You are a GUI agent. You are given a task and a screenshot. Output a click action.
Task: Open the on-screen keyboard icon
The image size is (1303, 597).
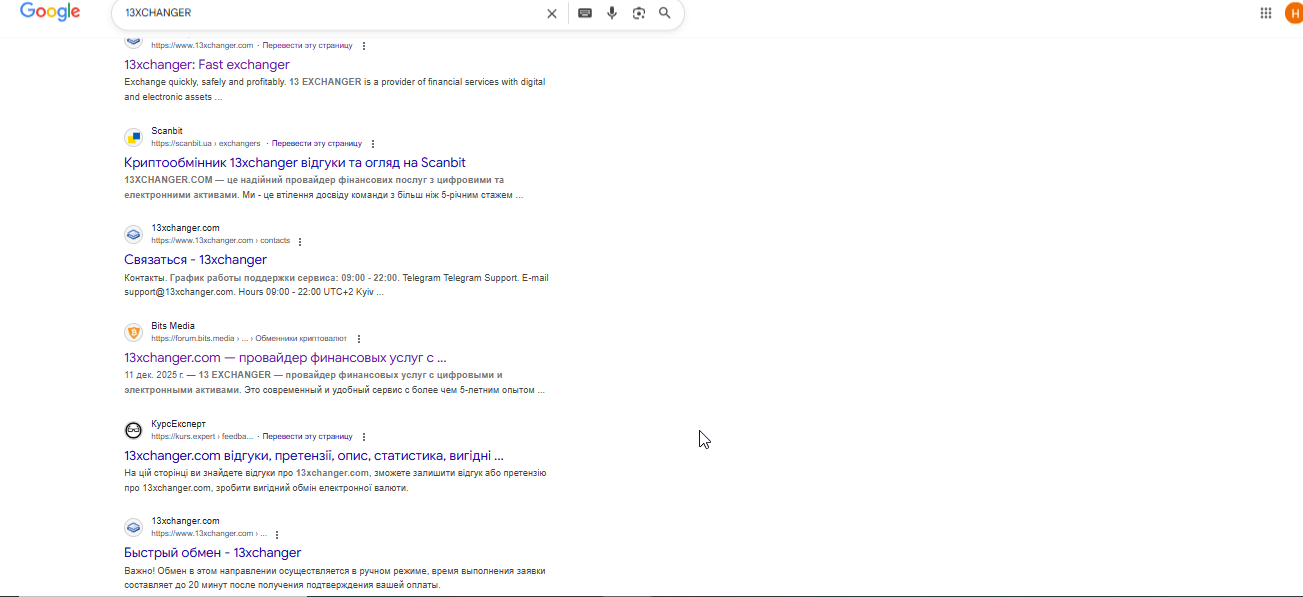585,13
